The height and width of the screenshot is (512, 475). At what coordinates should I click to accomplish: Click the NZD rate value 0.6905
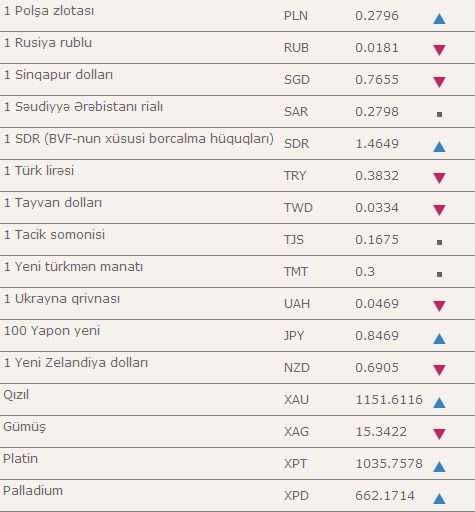point(377,367)
